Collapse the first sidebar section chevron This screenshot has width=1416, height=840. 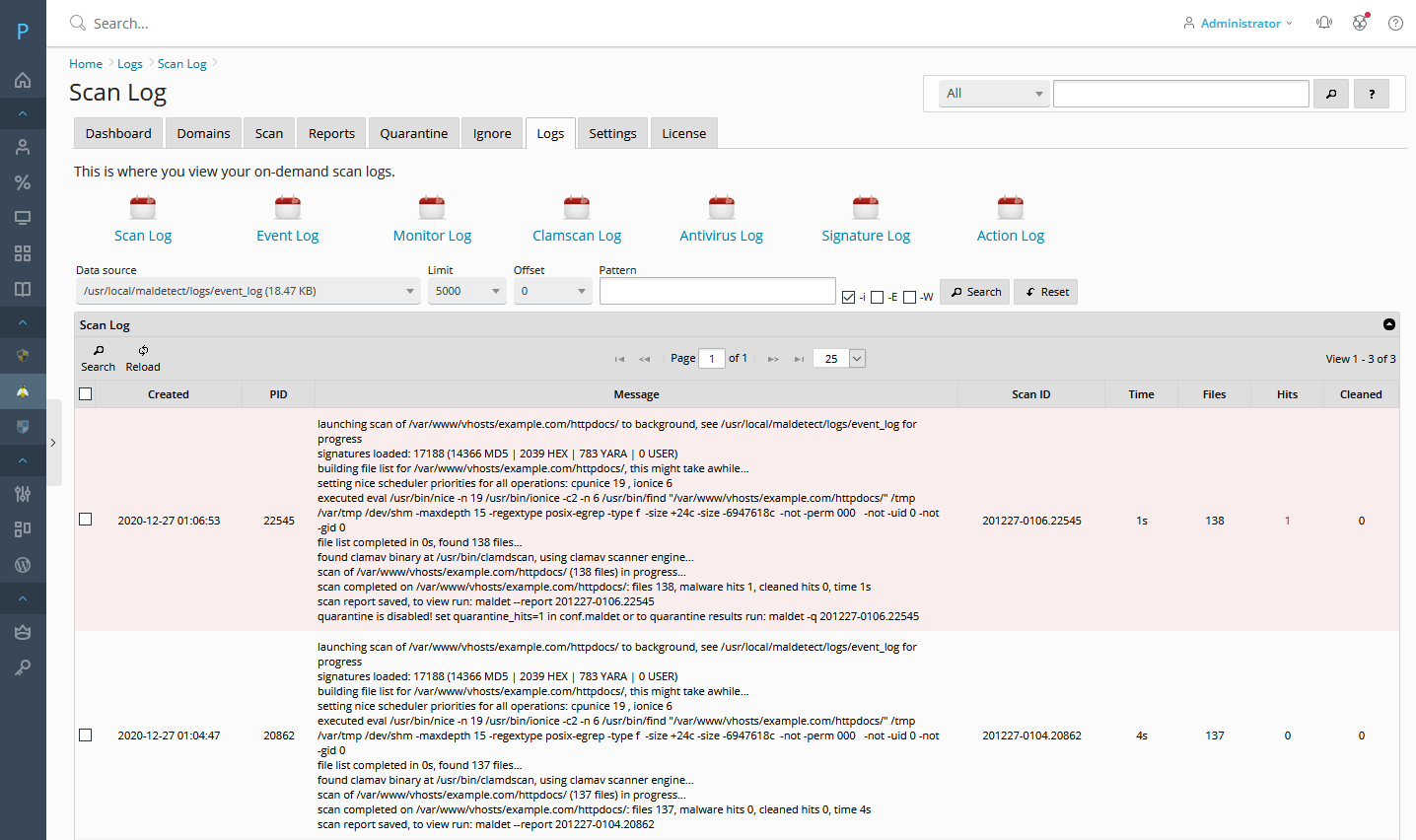23,113
